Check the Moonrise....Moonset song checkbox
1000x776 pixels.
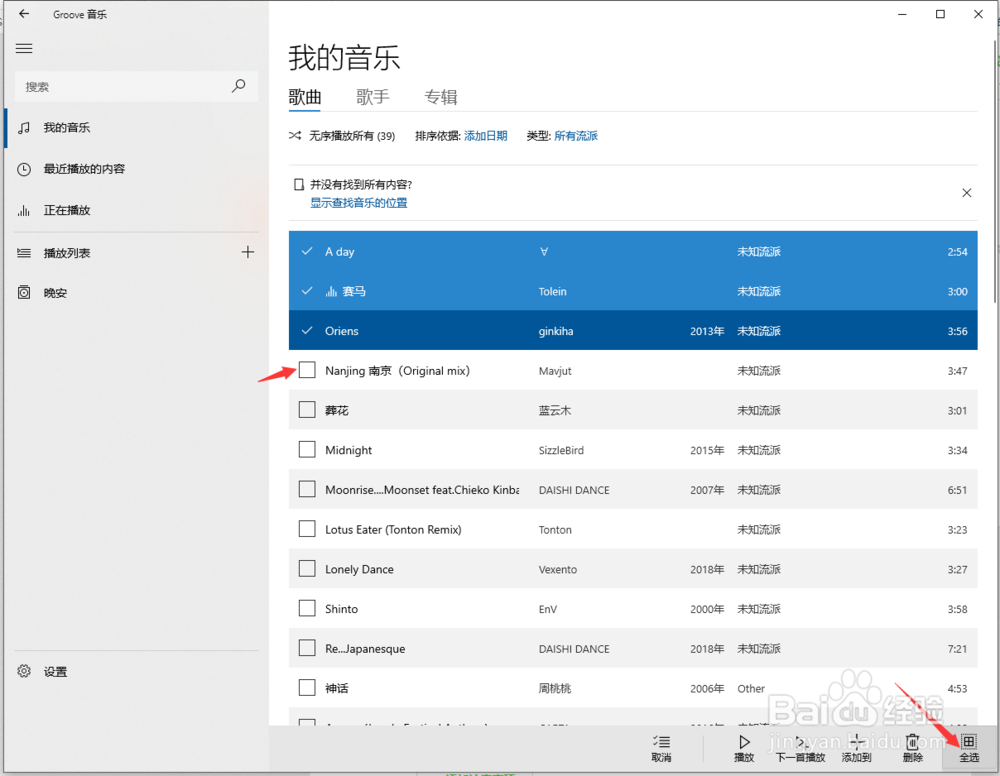(307, 489)
